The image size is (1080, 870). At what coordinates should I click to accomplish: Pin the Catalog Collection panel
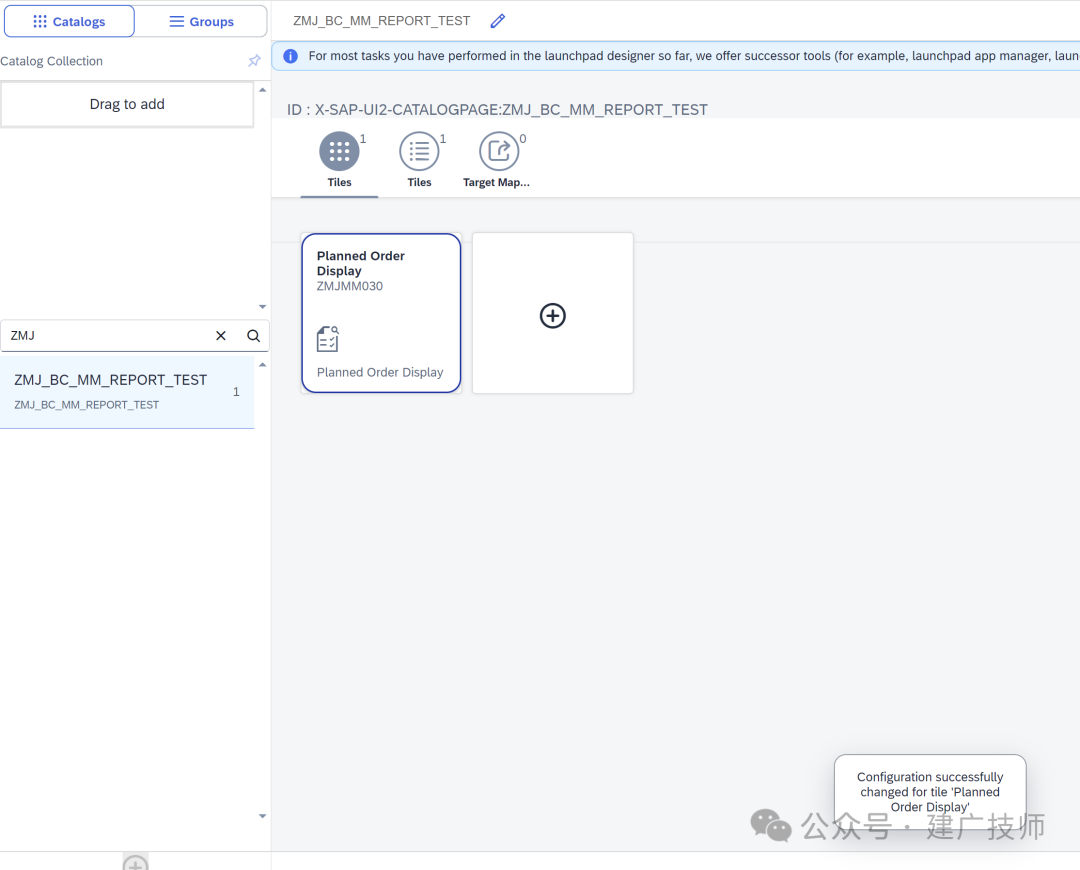[254, 61]
